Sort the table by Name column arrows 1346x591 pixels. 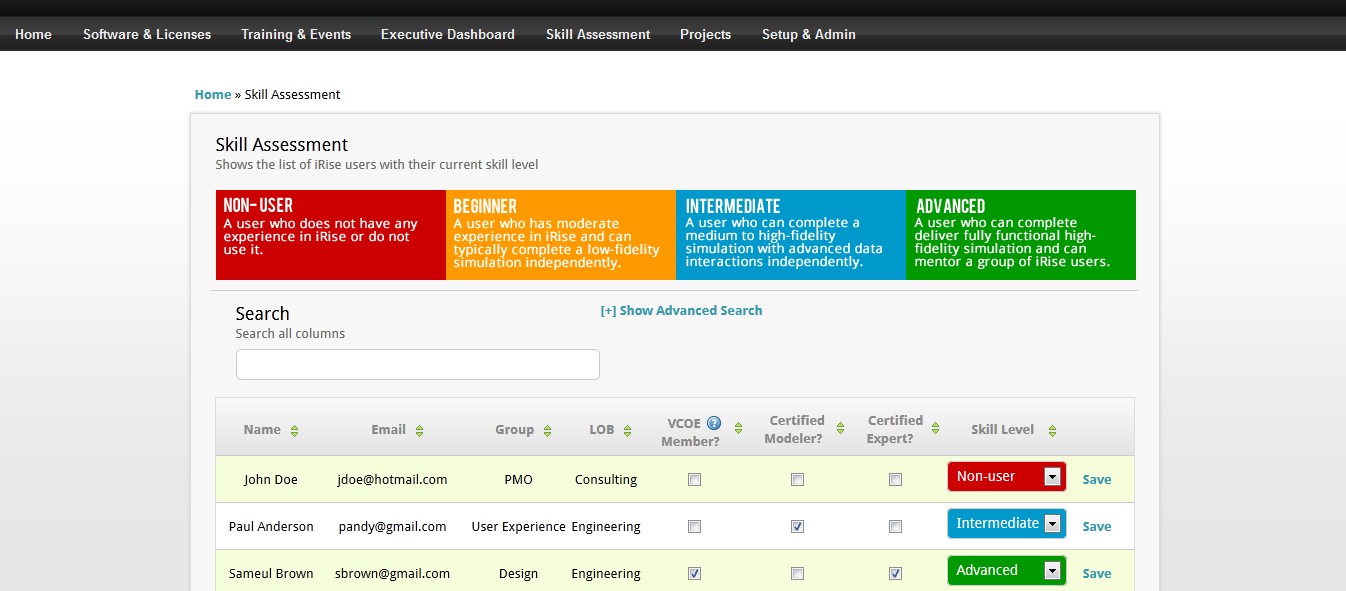coord(294,431)
